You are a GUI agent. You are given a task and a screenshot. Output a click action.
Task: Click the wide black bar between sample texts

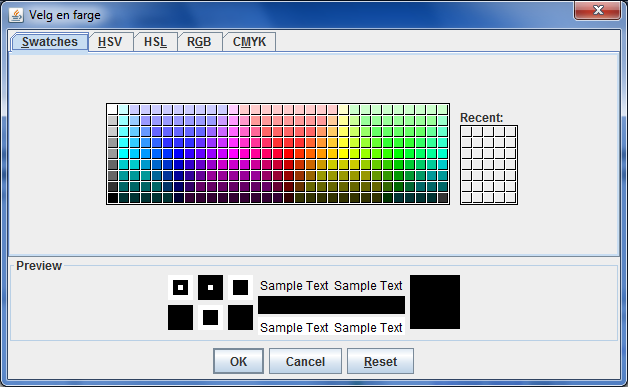coord(331,305)
